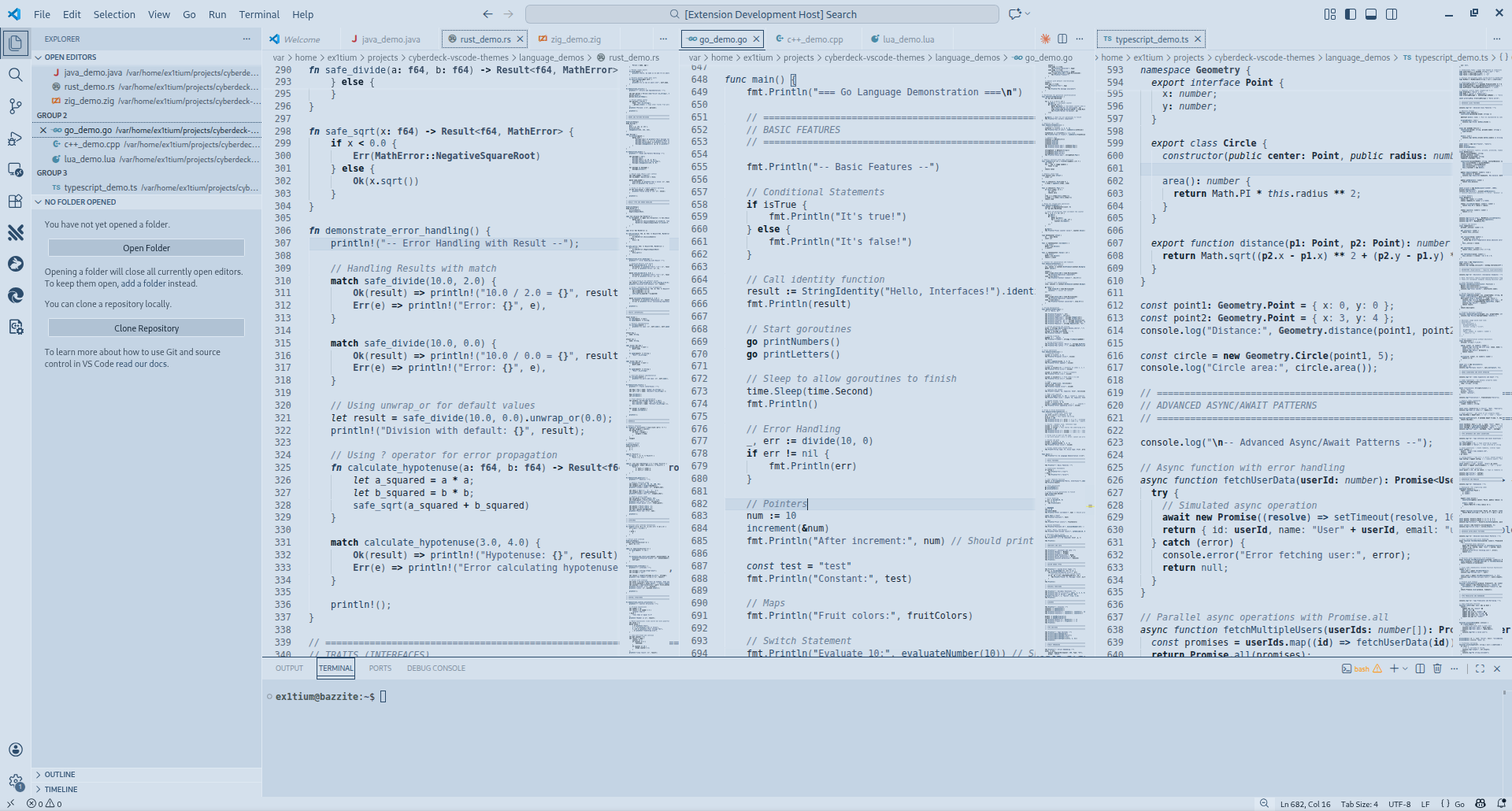1512x811 pixels.
Task: Open the Search view in the activity bar
Action: click(x=16, y=75)
